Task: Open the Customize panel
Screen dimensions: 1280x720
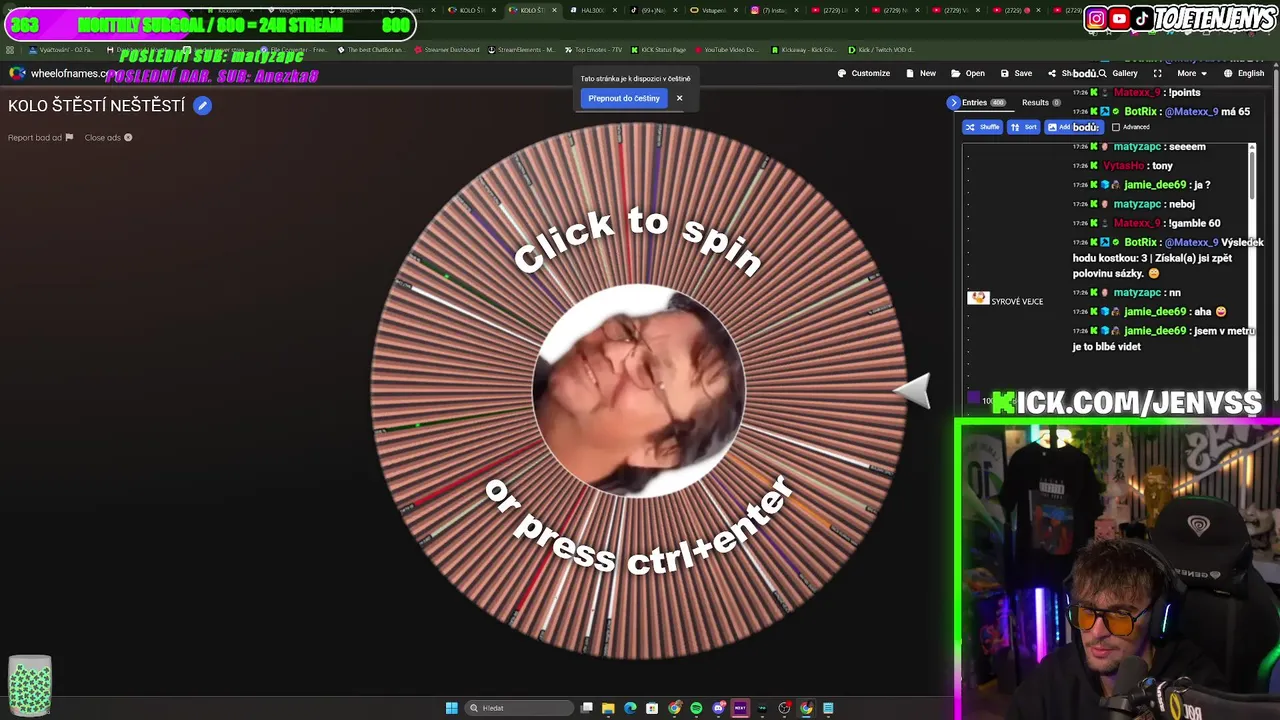Action: coord(863,73)
